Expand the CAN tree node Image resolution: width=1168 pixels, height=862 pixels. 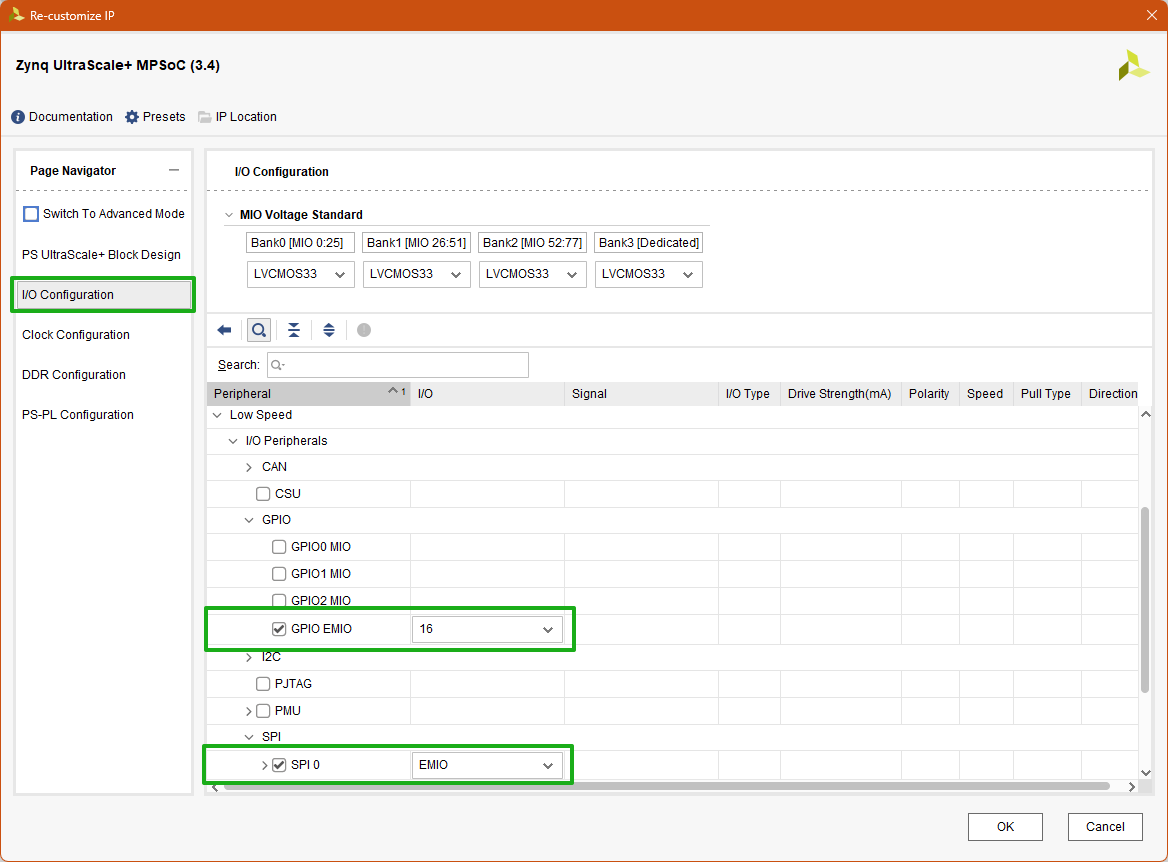coord(249,467)
